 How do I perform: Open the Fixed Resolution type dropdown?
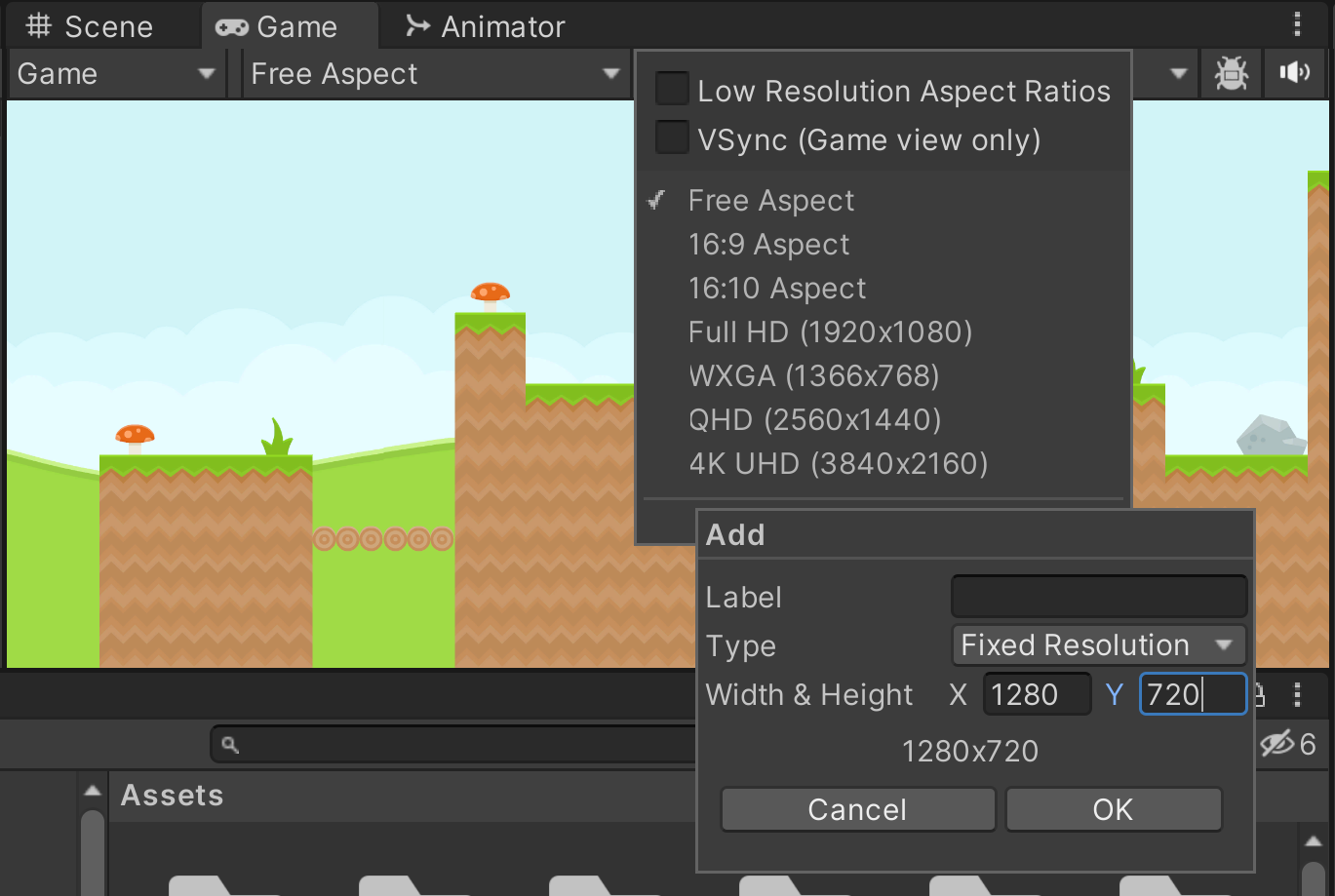(x=1099, y=645)
